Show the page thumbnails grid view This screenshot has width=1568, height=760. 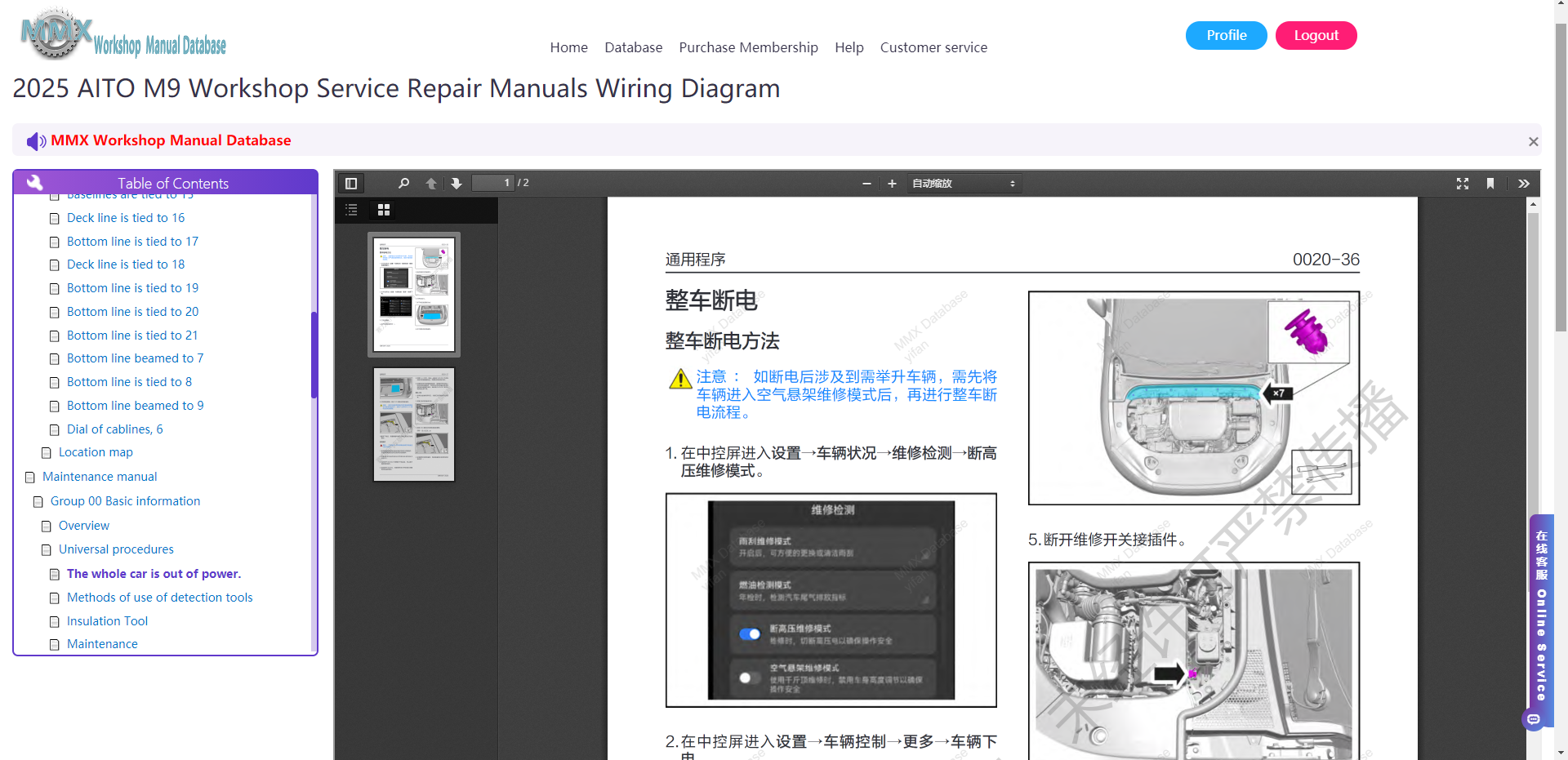(384, 210)
